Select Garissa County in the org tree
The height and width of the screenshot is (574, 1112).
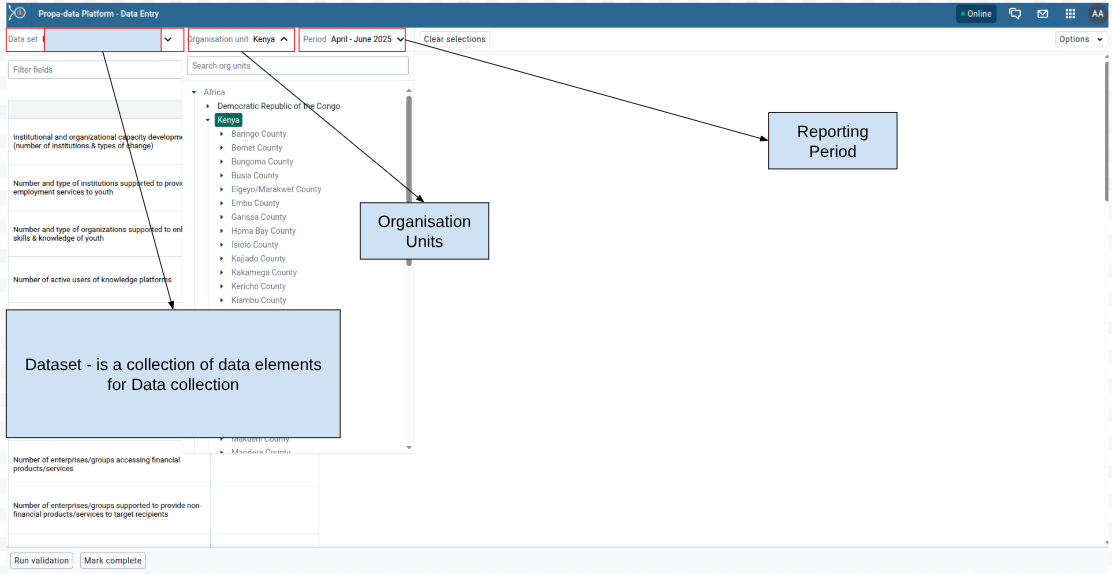tap(258, 217)
